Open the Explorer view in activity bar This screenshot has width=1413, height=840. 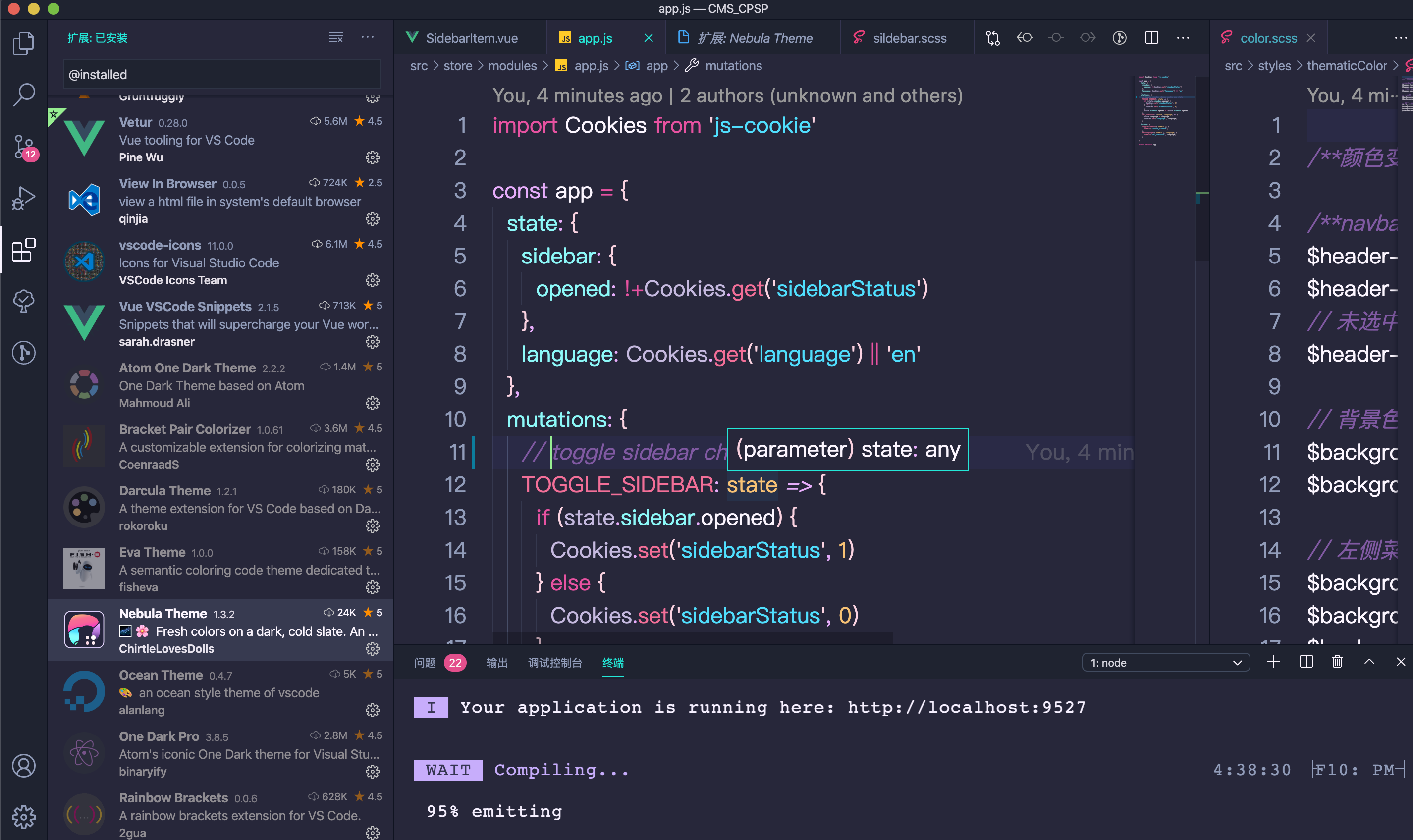(23, 43)
